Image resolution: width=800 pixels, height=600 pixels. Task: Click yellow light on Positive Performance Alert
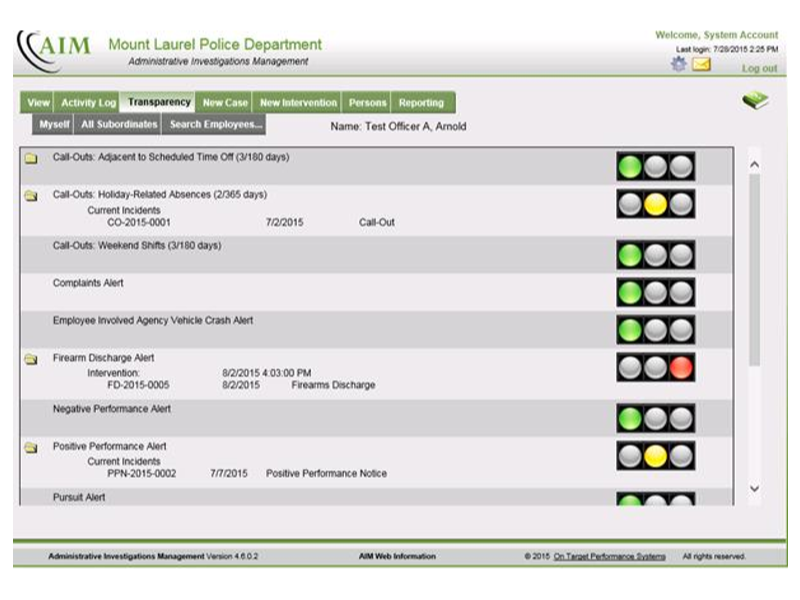point(655,456)
